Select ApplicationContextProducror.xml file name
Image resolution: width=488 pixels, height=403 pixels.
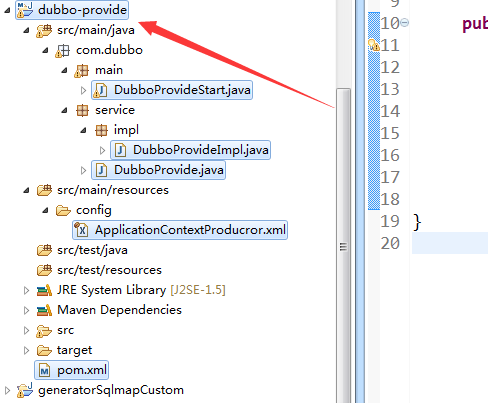pos(190,230)
